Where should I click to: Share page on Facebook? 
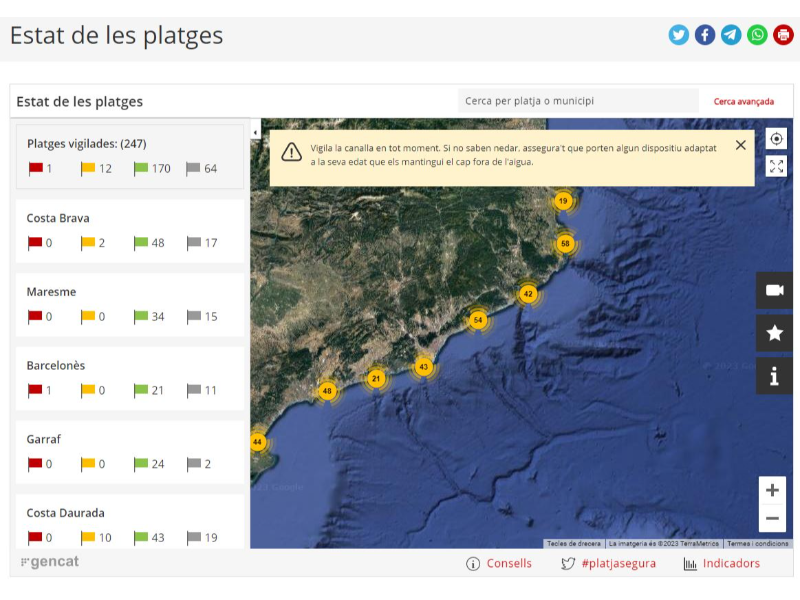click(705, 35)
